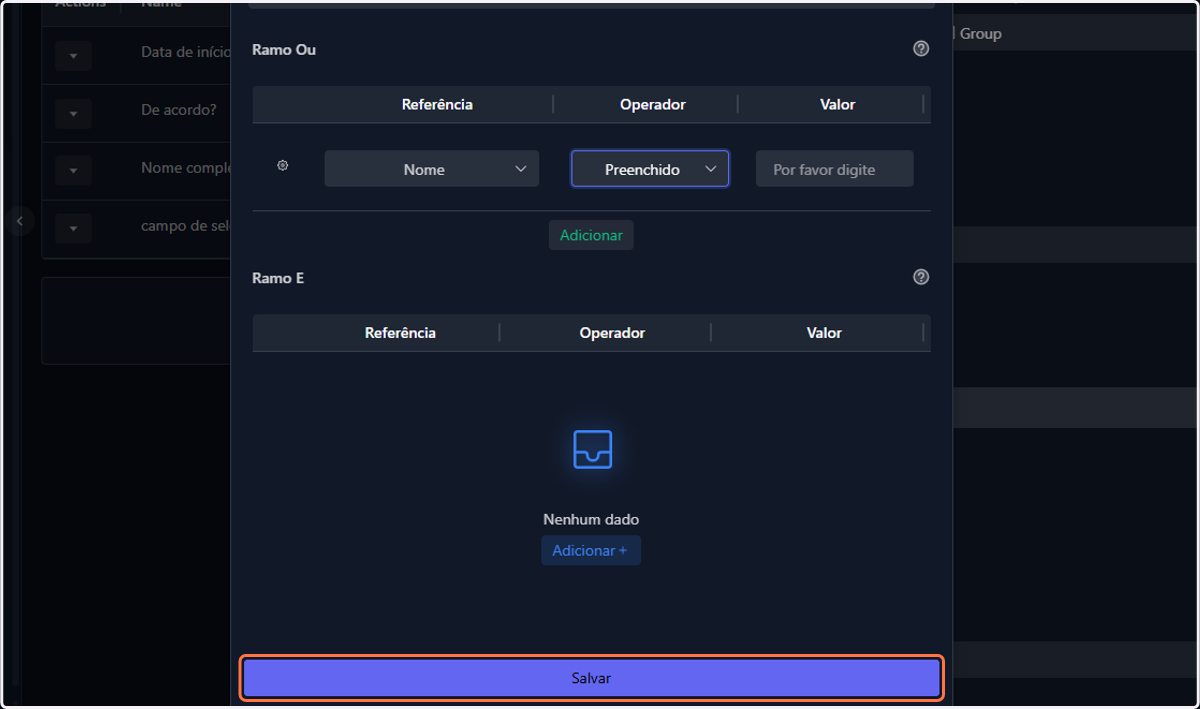Click Operador header in Ramo E table

click(612, 333)
